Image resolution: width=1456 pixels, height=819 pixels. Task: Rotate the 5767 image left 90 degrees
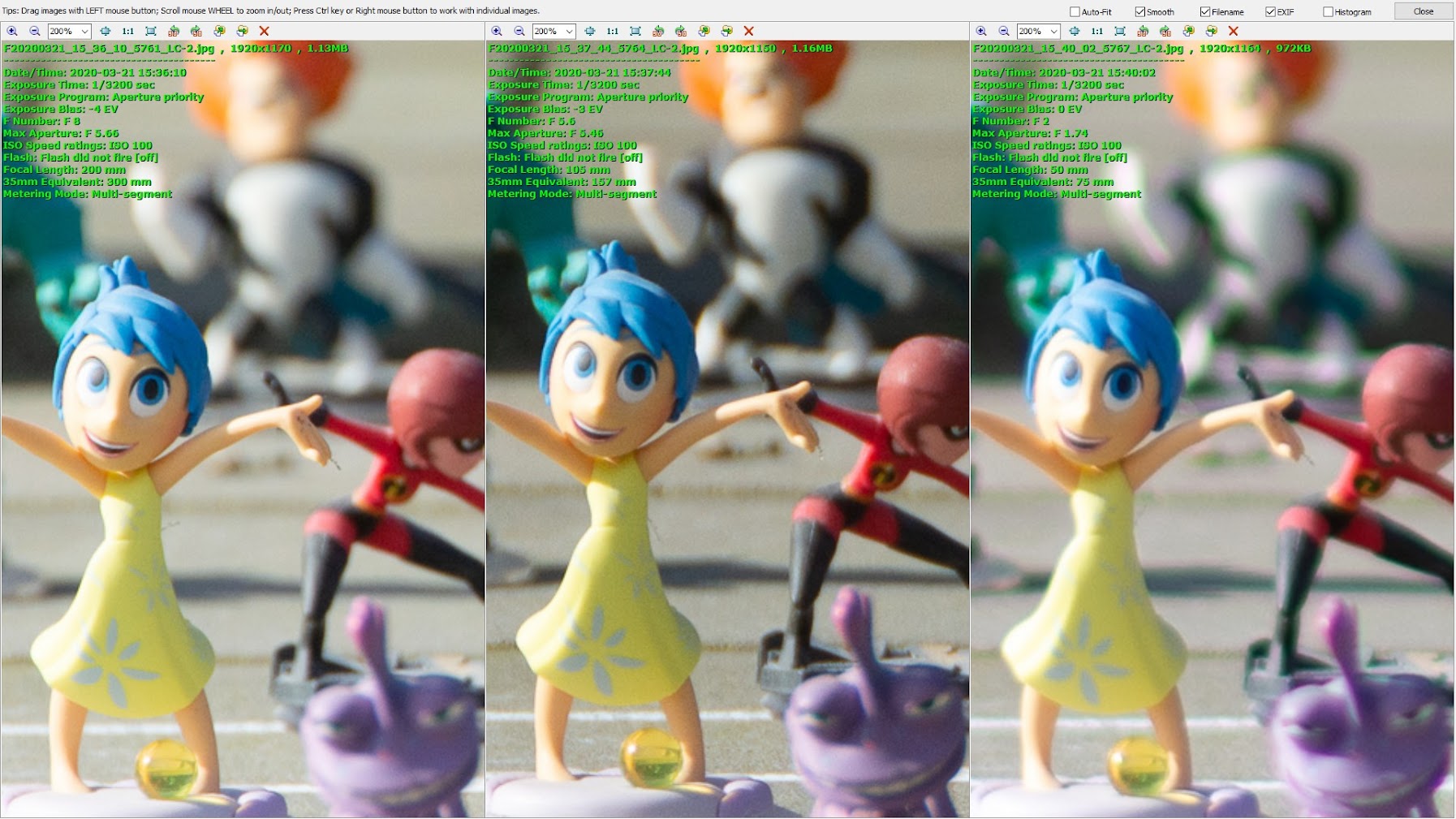click(1143, 31)
